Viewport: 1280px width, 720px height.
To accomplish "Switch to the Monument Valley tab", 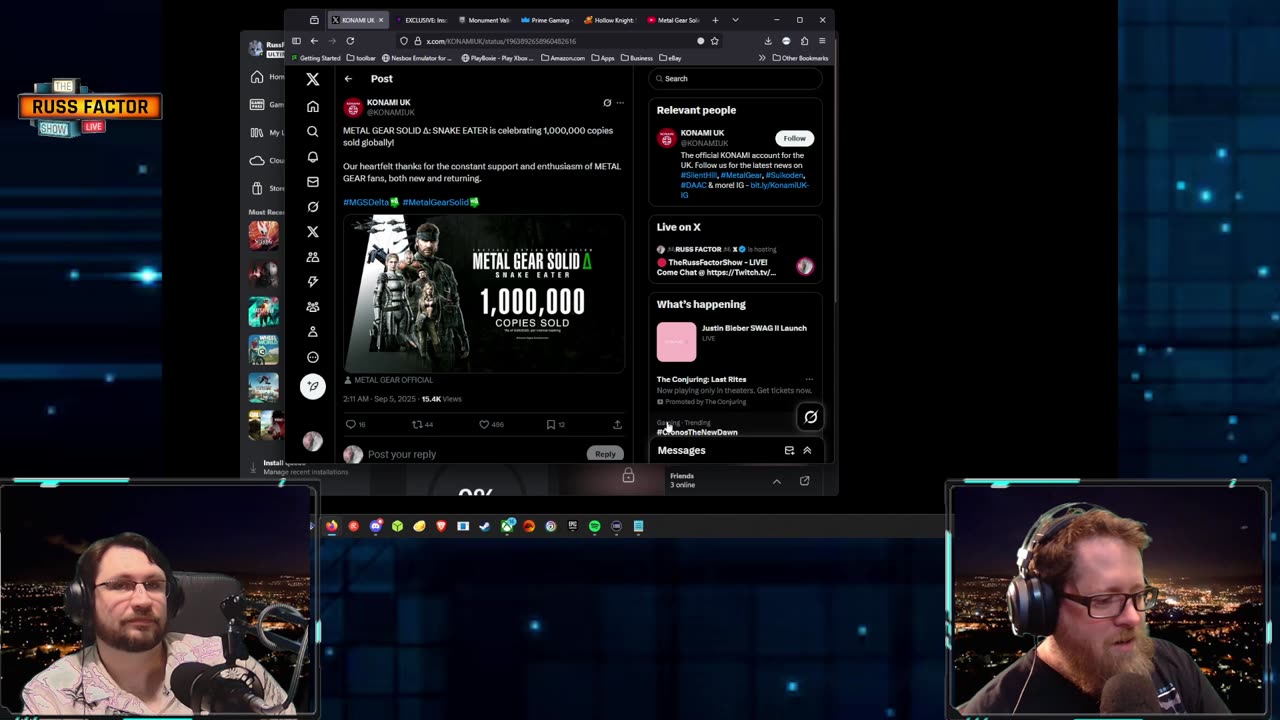I will [484, 20].
